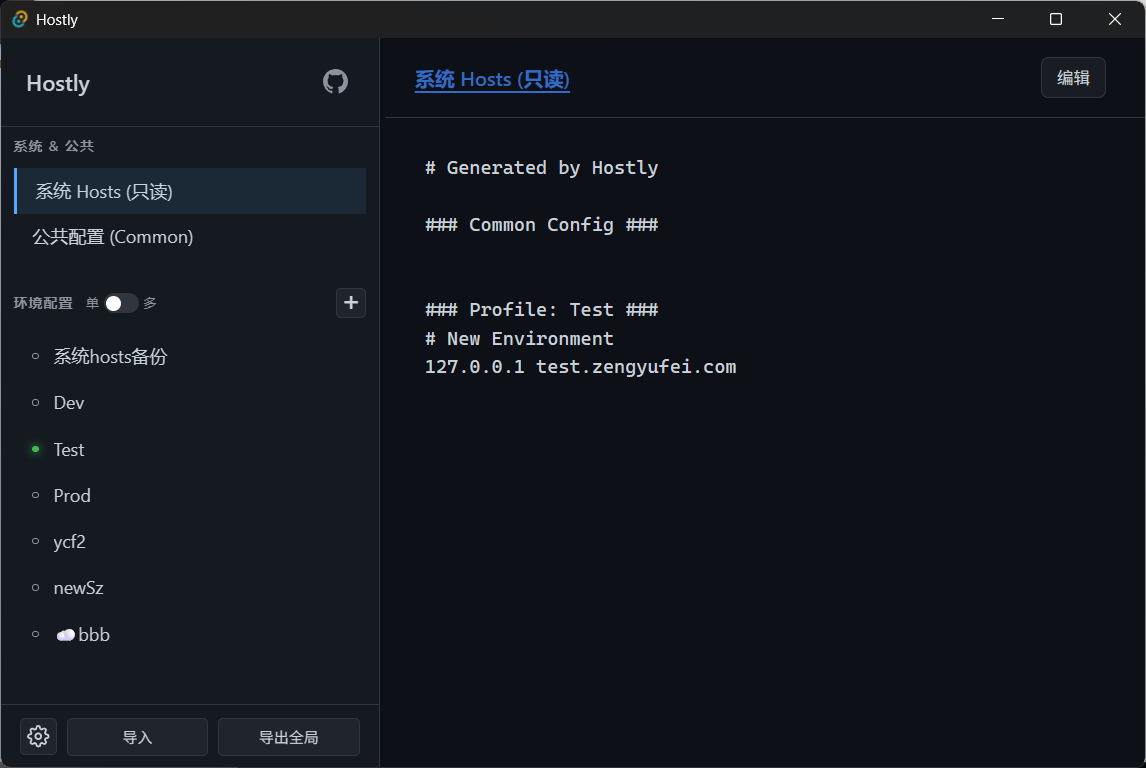Click the cloud sync icon beside bbb
This screenshot has height=768, width=1146.
tap(65, 634)
